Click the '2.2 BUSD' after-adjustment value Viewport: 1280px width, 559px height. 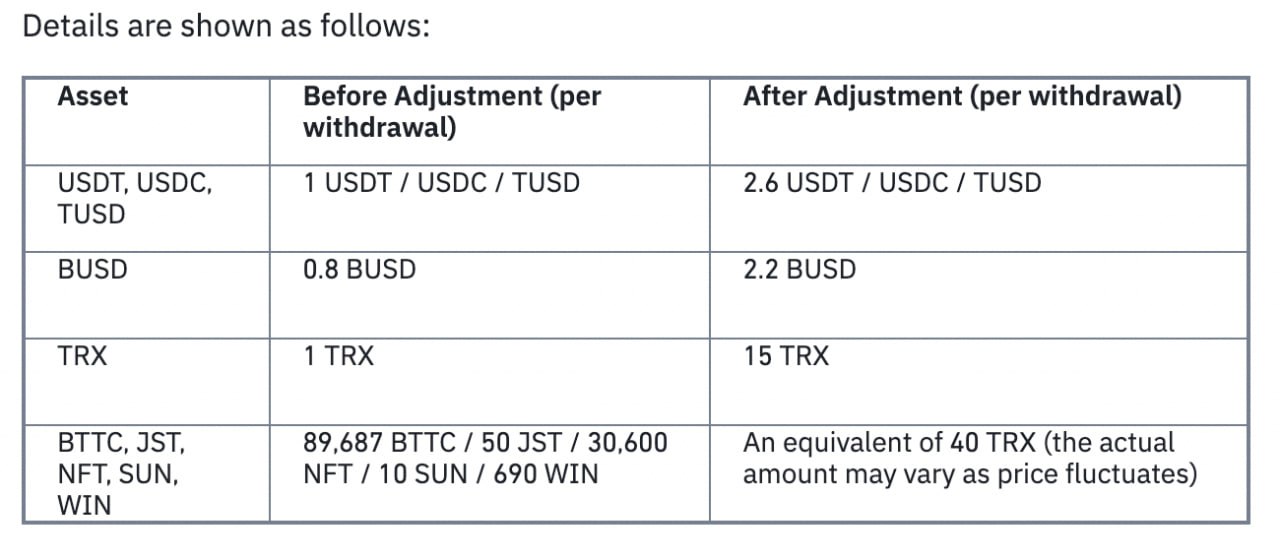799,270
